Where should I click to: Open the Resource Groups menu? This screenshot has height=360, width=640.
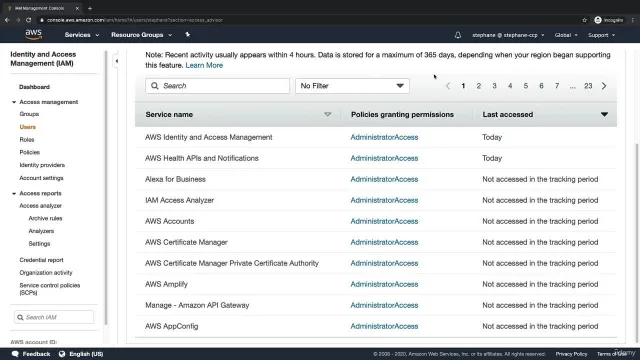tap(141, 35)
